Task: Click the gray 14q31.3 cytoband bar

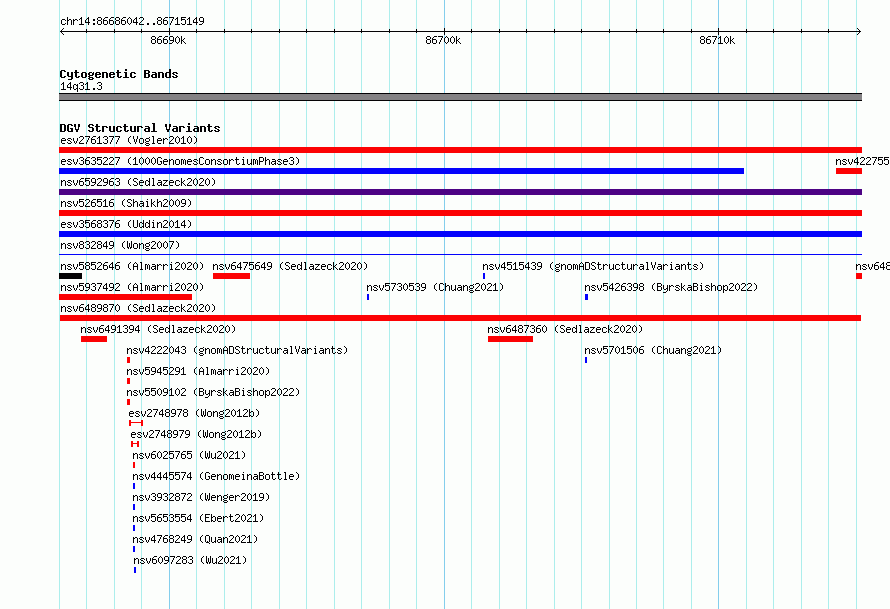Action: pos(460,97)
